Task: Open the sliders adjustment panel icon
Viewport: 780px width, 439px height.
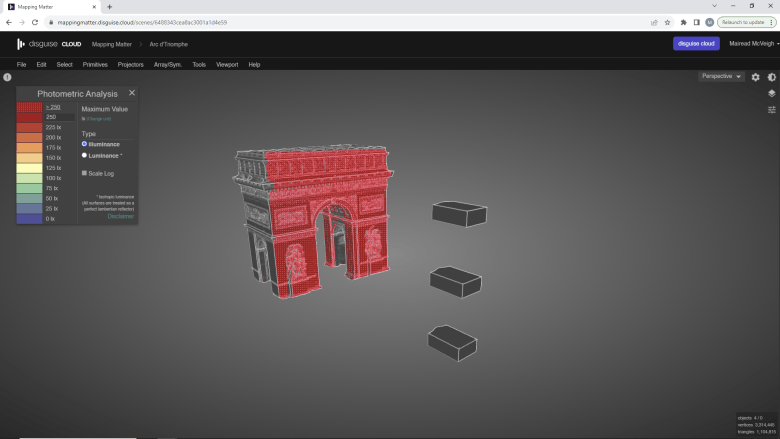Action: [x=772, y=110]
